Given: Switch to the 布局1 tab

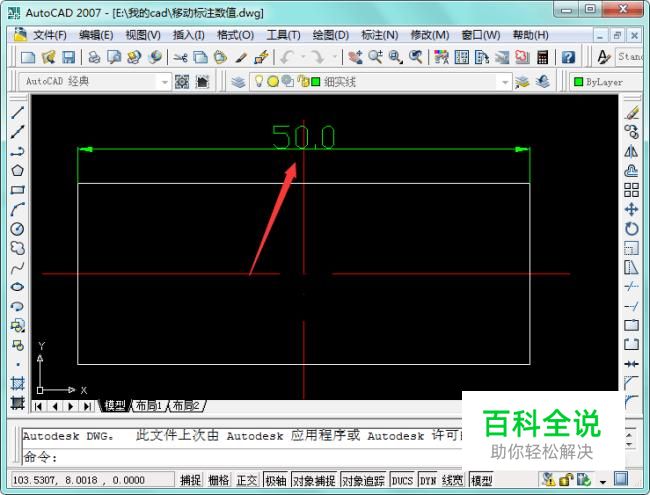Looking at the screenshot, I should click(148, 405).
